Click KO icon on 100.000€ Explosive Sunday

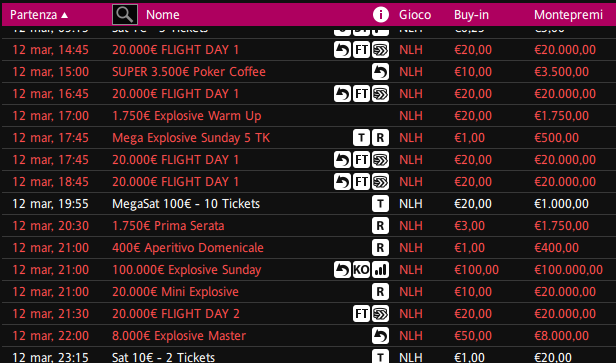(x=361, y=270)
